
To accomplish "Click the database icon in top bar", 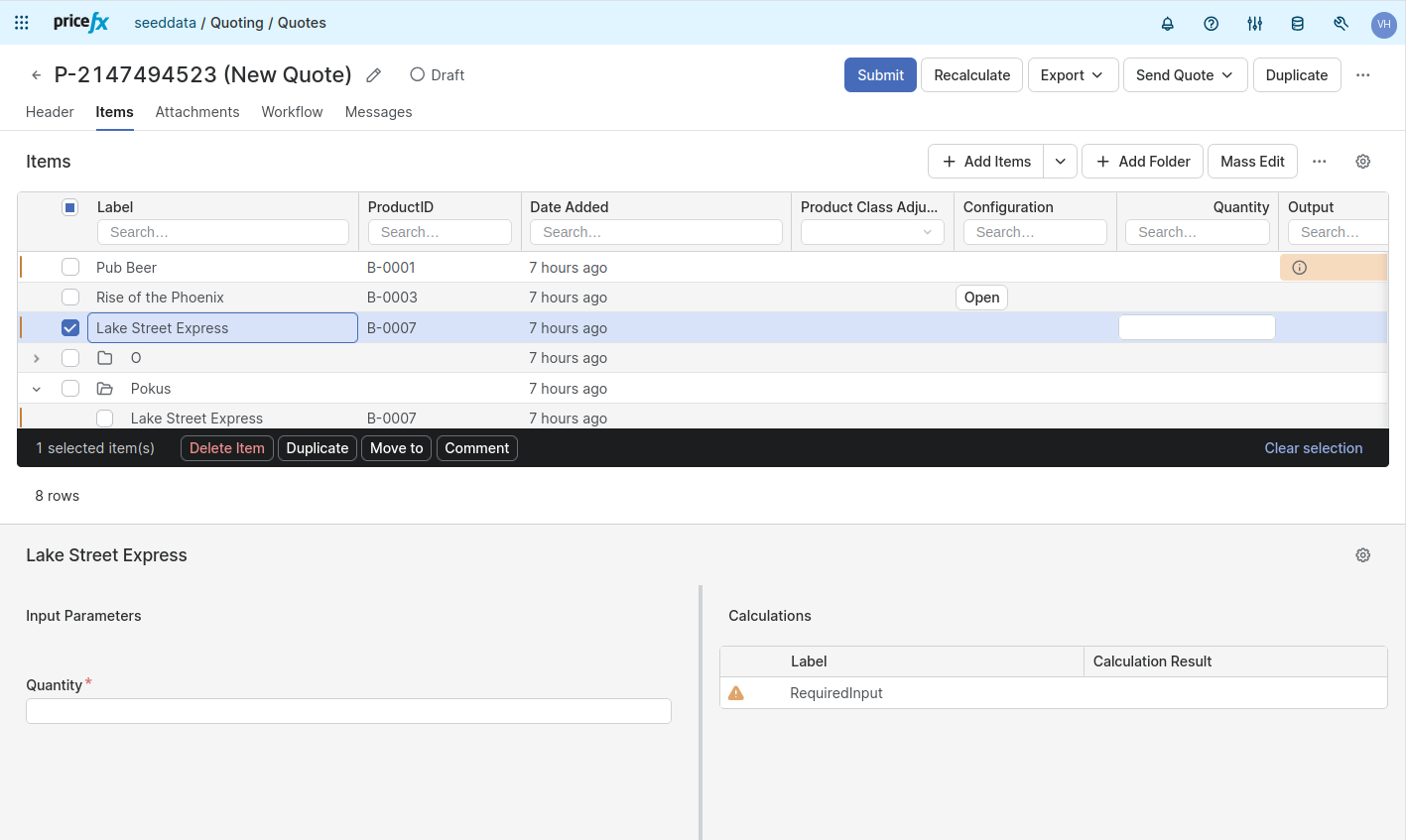I will (x=1297, y=24).
